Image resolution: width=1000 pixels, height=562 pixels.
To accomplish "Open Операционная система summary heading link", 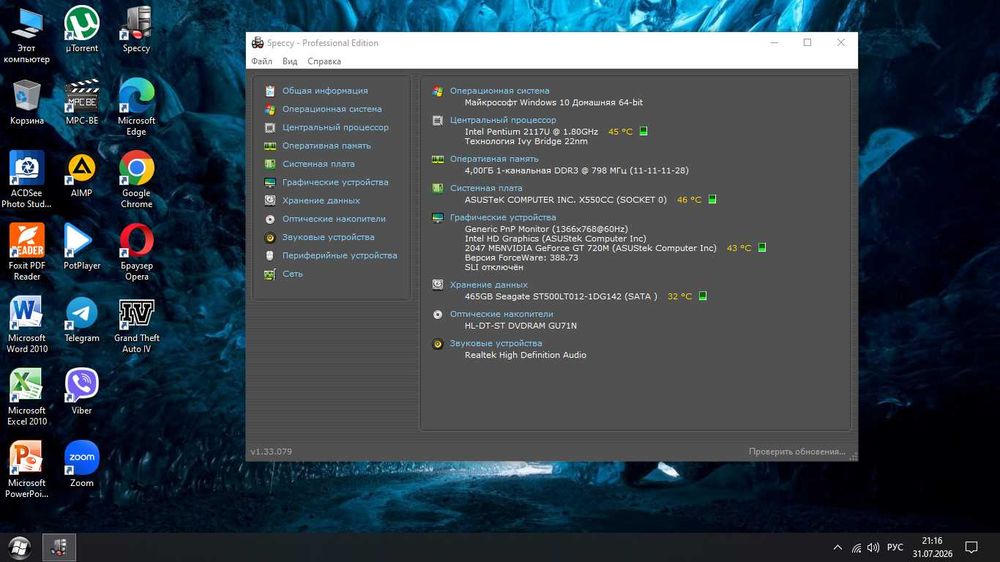I will click(499, 91).
